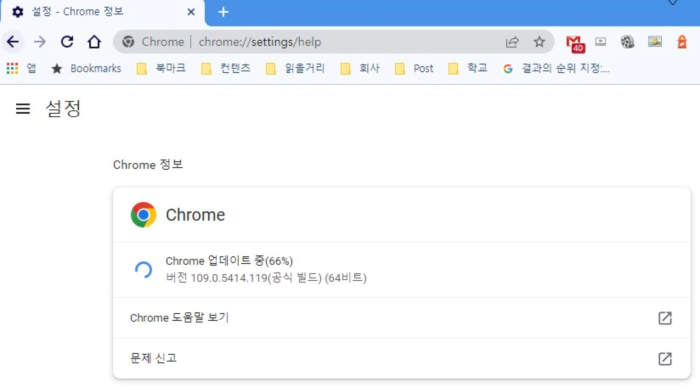
Task: Open the 읽을거리 bookmark folder
Action: [295, 68]
